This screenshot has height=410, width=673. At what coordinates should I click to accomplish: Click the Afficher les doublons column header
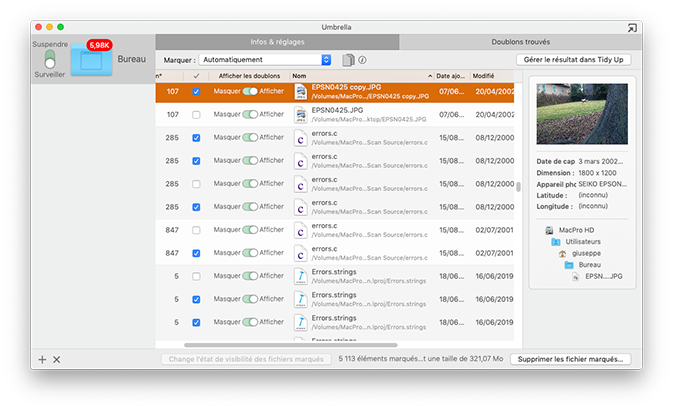pyautogui.click(x=249, y=76)
